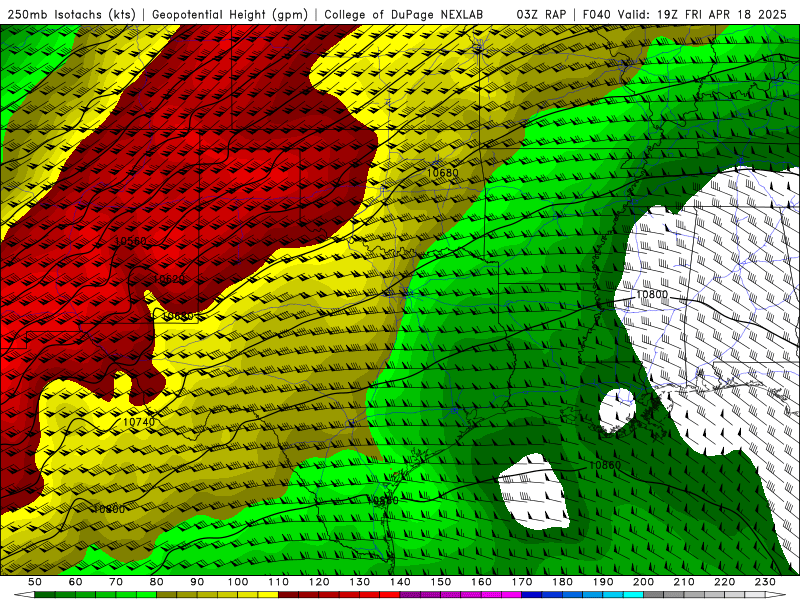800x600 pixels.
Task: Click the 210 value on the color scale
Action: (684, 582)
